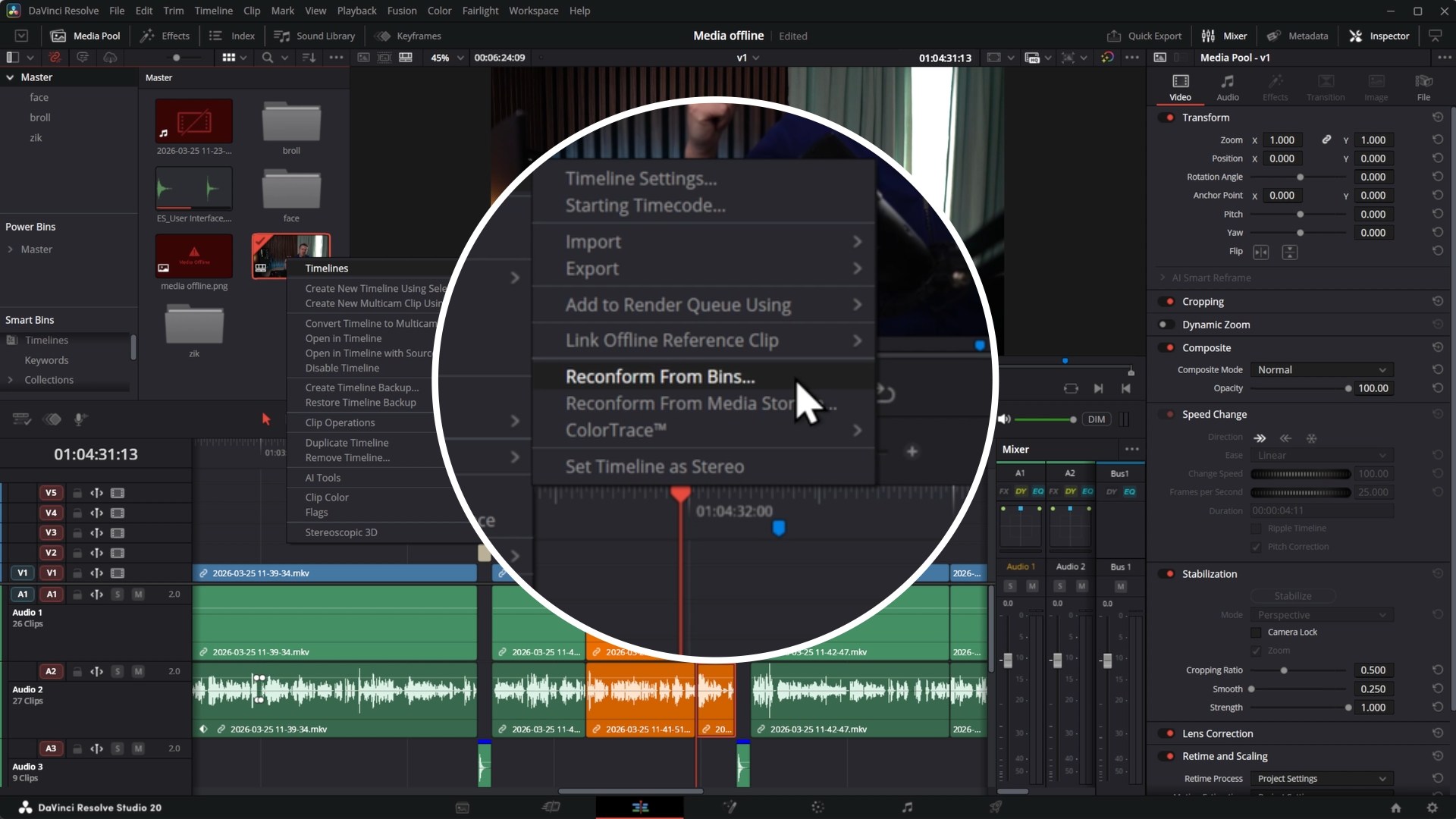Switch to the Inspector File tab

[x=1423, y=87]
